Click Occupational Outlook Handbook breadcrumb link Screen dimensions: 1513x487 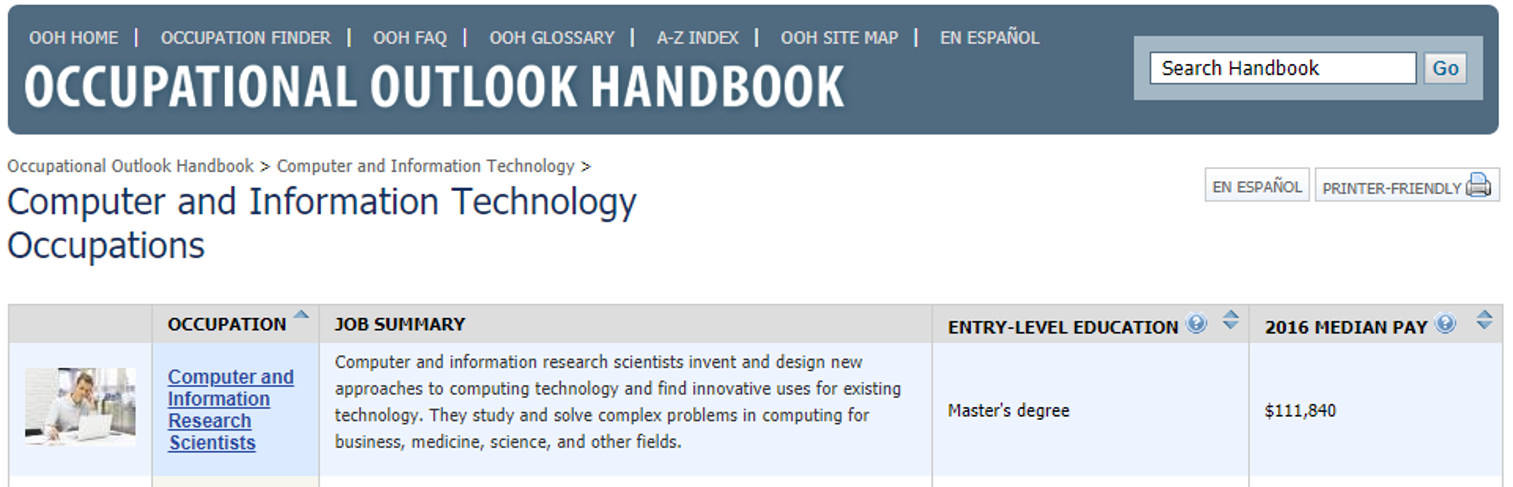130,166
